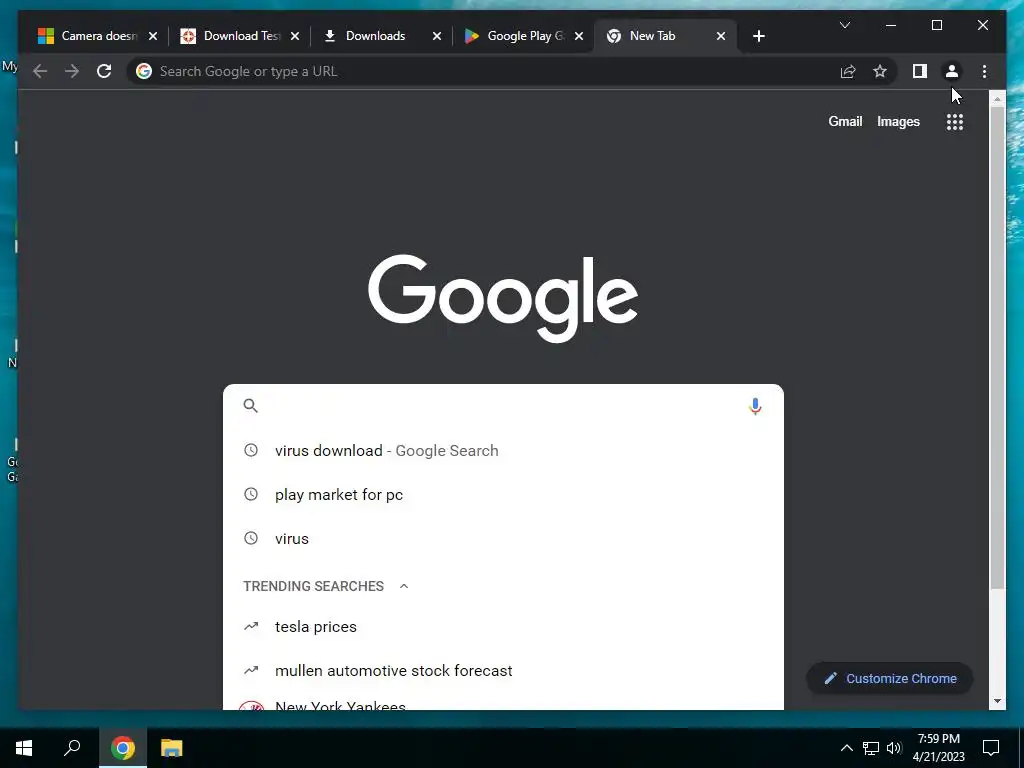Close the New Tab tab
This screenshot has width=1024, height=768.
coord(721,36)
